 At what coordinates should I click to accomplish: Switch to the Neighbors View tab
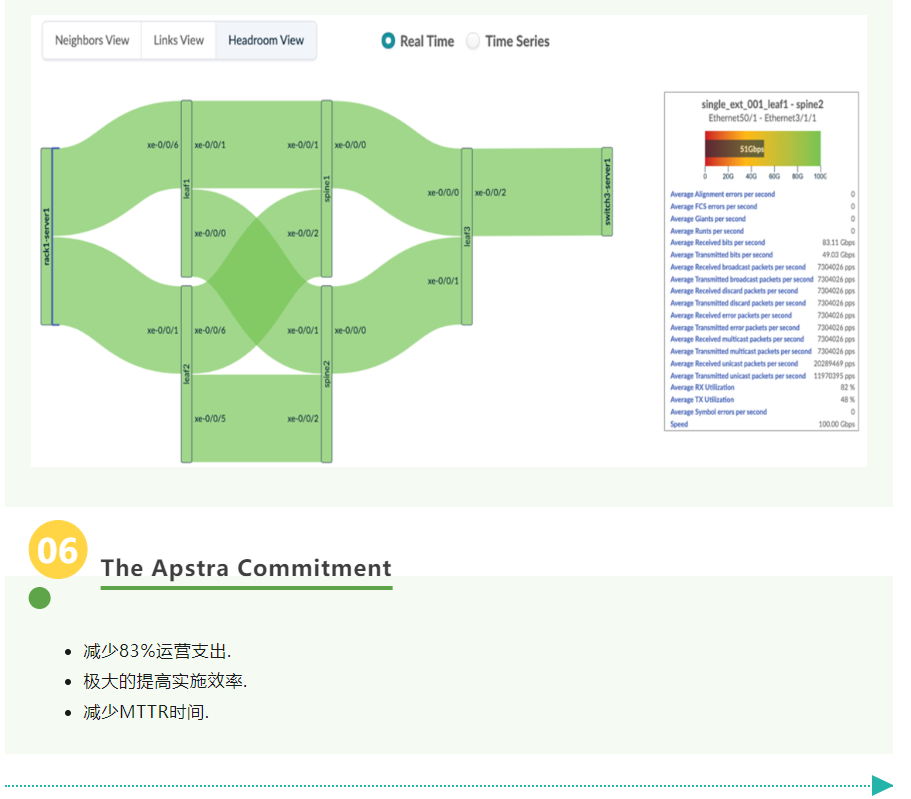[92, 41]
